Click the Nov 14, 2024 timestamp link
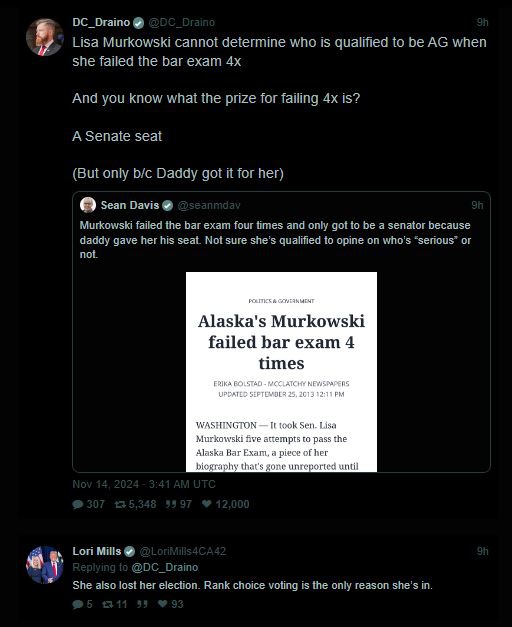This screenshot has width=512, height=627. coord(144,484)
